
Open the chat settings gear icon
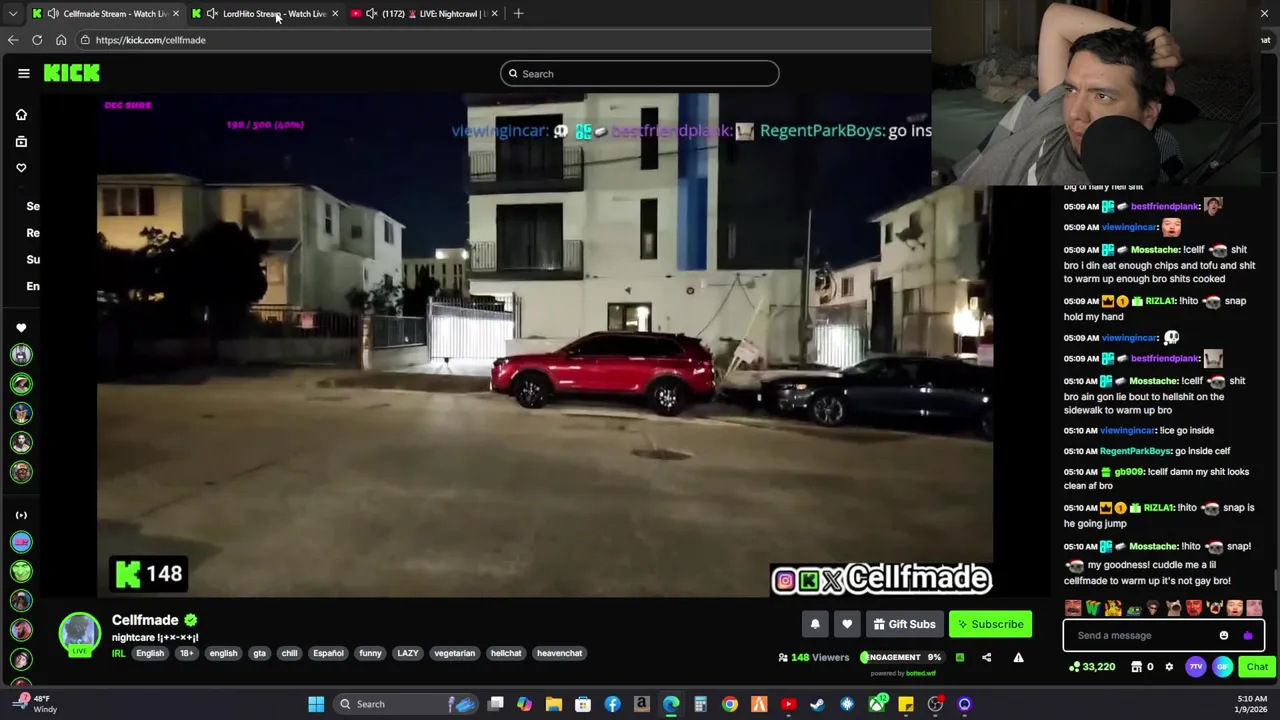click(x=1169, y=667)
